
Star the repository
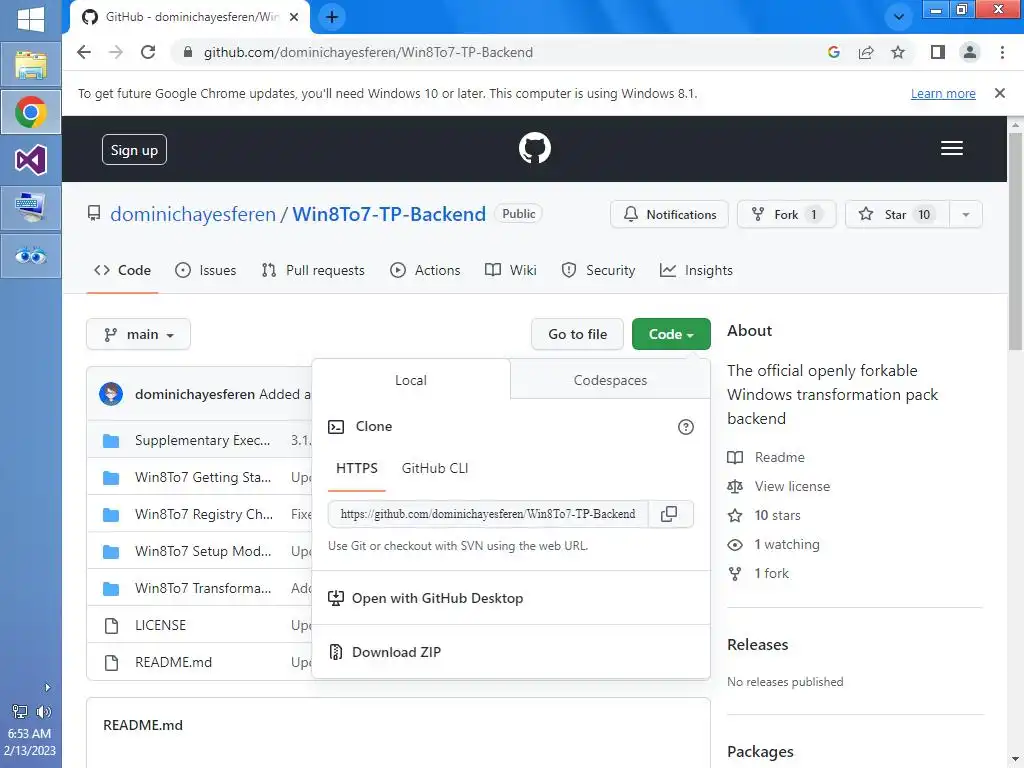(897, 214)
